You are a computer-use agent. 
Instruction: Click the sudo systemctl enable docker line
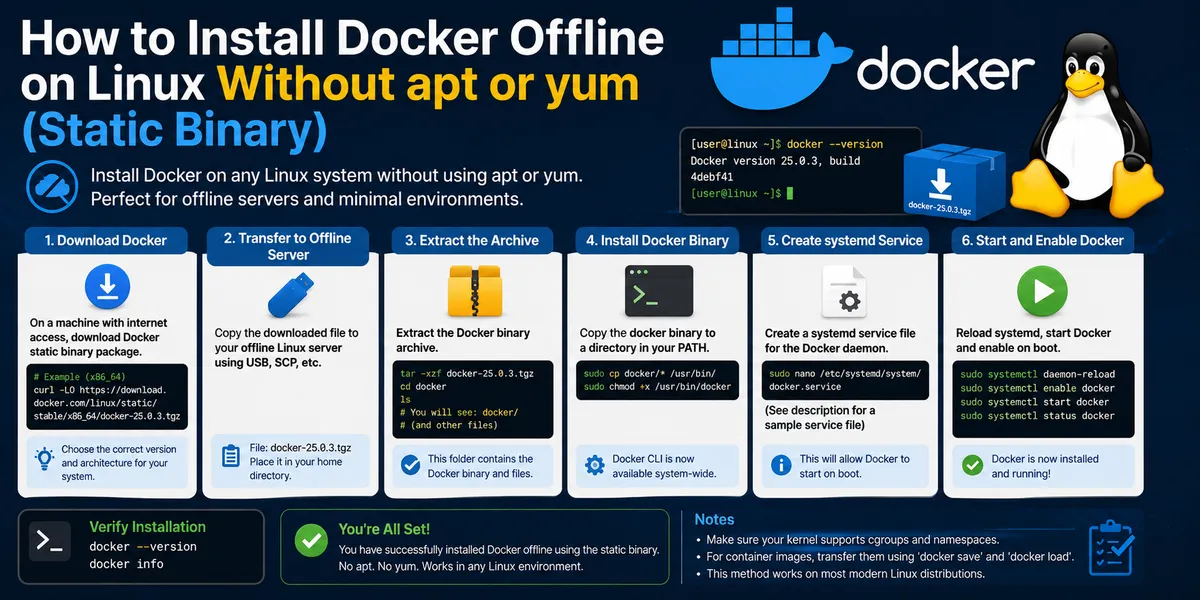tap(1037, 388)
